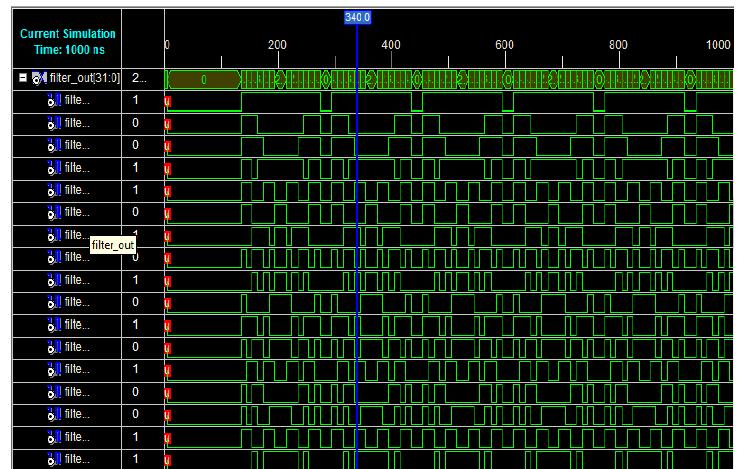Click the filter_out[31:0] value cell showing 2...
741x469 pixels.
tap(139, 78)
